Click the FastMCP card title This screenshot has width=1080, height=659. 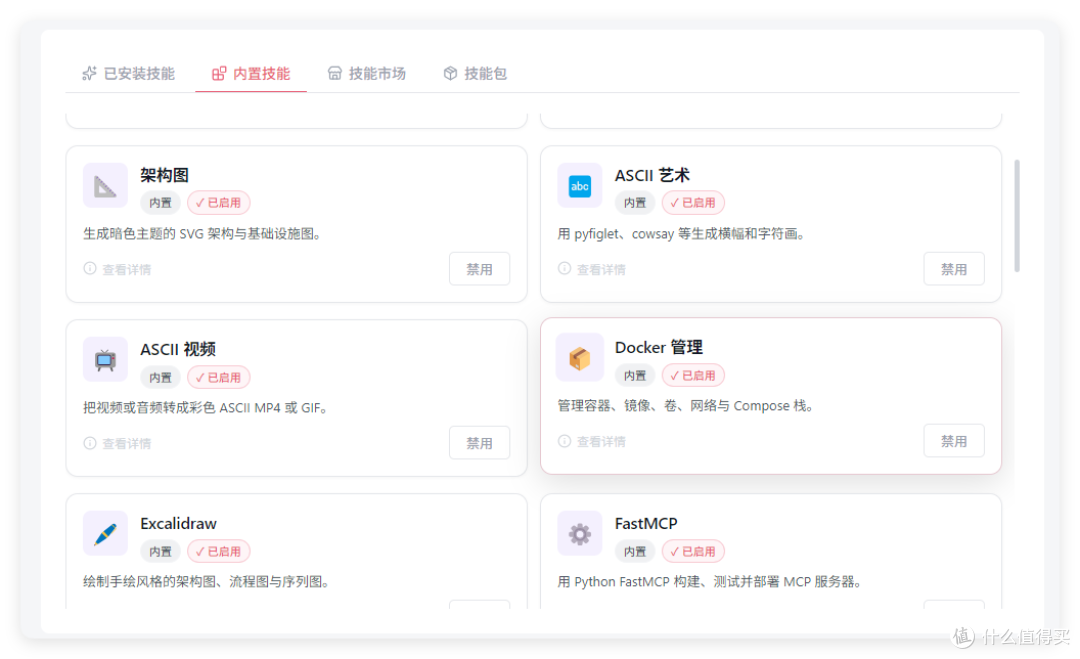click(x=646, y=524)
